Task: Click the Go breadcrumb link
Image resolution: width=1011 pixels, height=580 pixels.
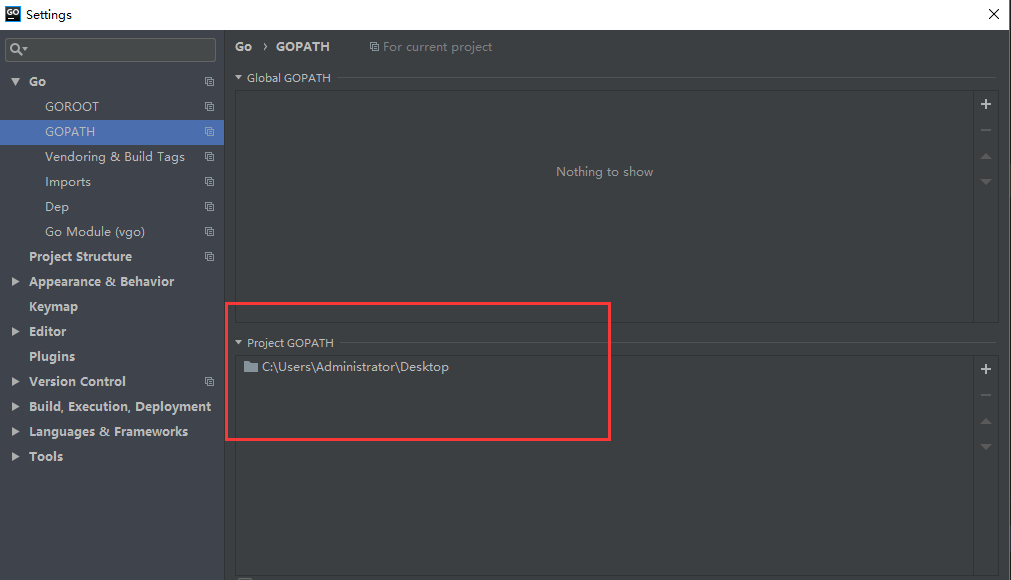Action: (x=243, y=46)
